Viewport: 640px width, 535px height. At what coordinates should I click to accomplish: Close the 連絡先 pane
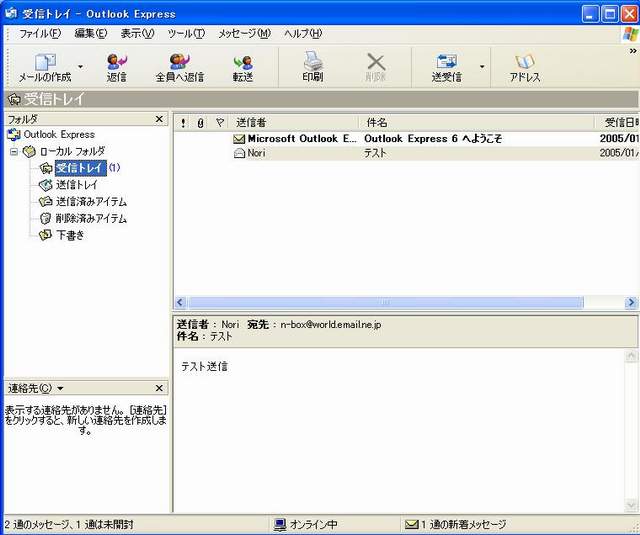160,388
